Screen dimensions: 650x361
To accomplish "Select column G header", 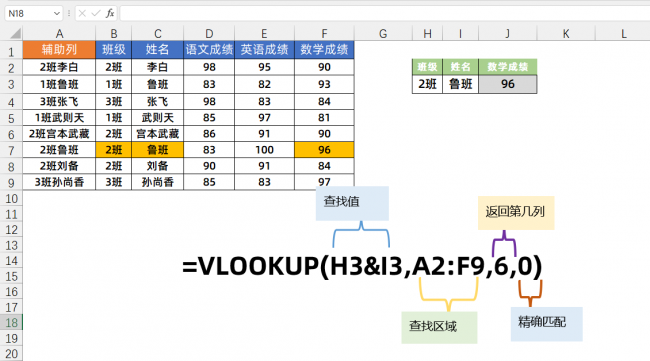I will pos(383,34).
